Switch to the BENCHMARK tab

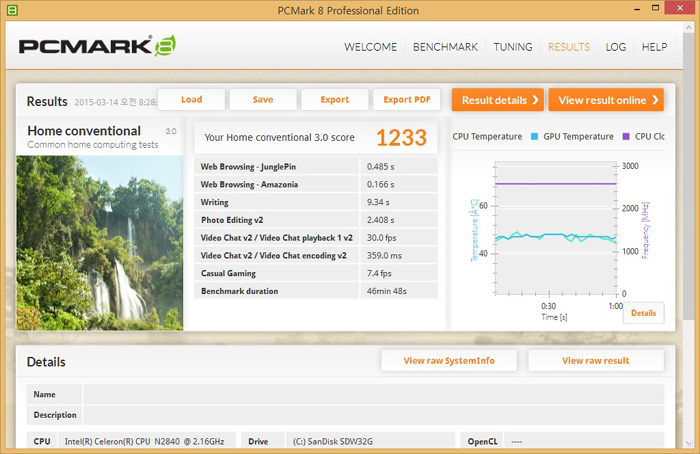[x=445, y=47]
